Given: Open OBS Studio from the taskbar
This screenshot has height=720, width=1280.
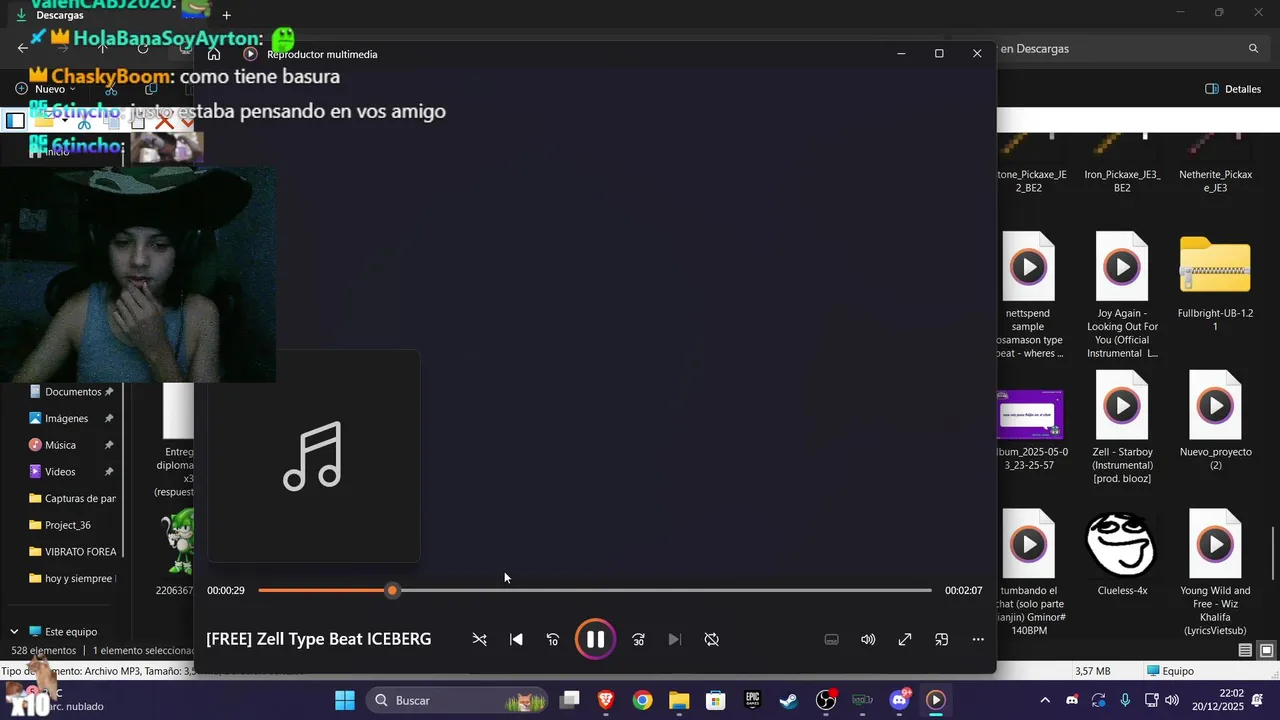Looking at the screenshot, I should click(826, 700).
